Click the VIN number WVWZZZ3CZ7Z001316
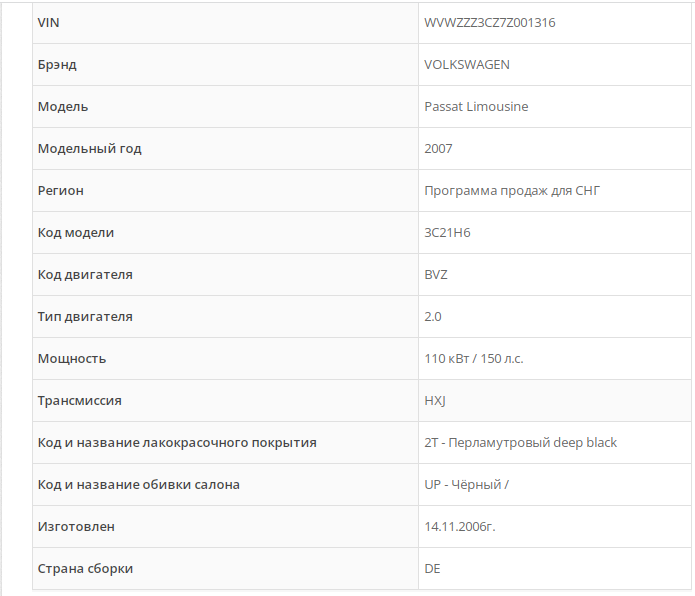 click(x=489, y=22)
